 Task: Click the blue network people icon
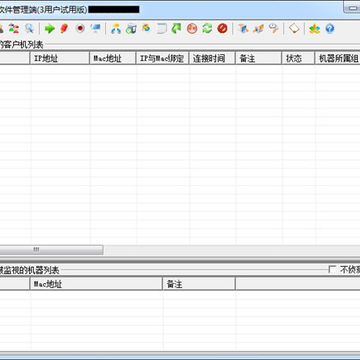(x=116, y=29)
